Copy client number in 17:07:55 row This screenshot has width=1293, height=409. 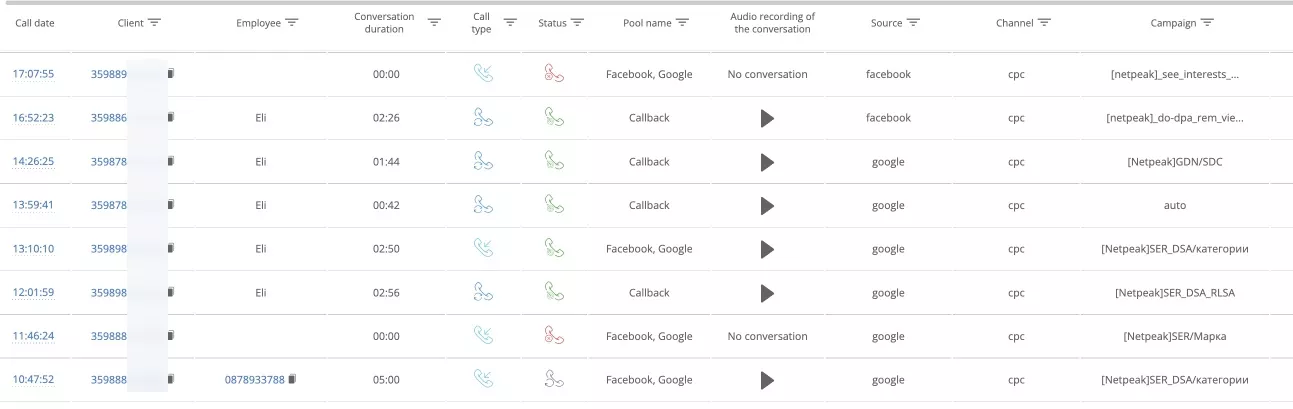click(171, 73)
